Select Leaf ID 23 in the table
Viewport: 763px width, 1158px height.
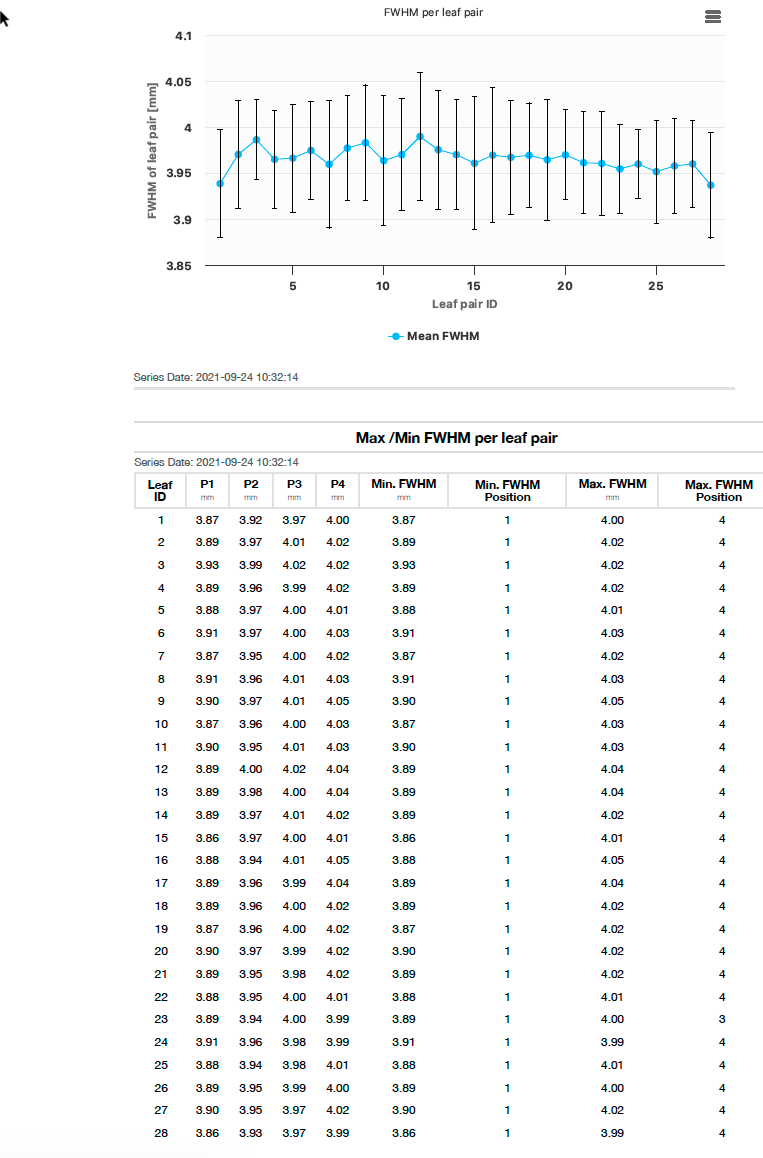(x=161, y=1019)
